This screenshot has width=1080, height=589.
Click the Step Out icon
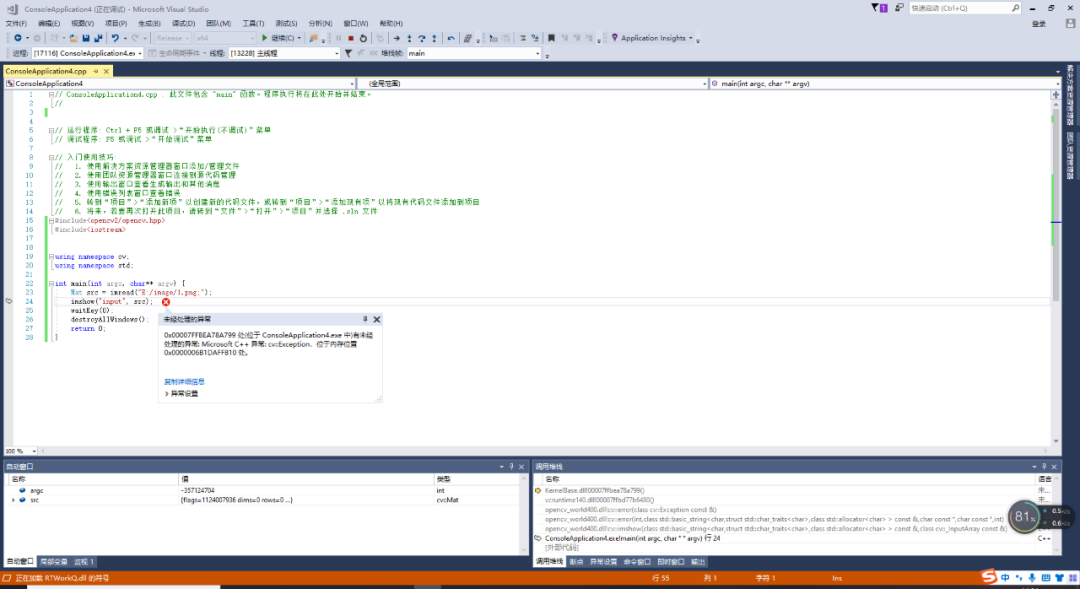[x=434, y=38]
